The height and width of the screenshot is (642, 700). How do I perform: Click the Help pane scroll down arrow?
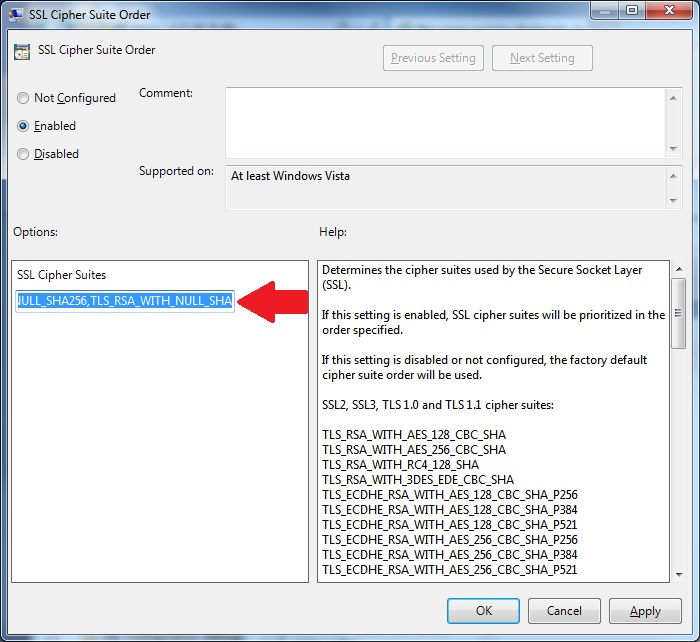click(678, 573)
